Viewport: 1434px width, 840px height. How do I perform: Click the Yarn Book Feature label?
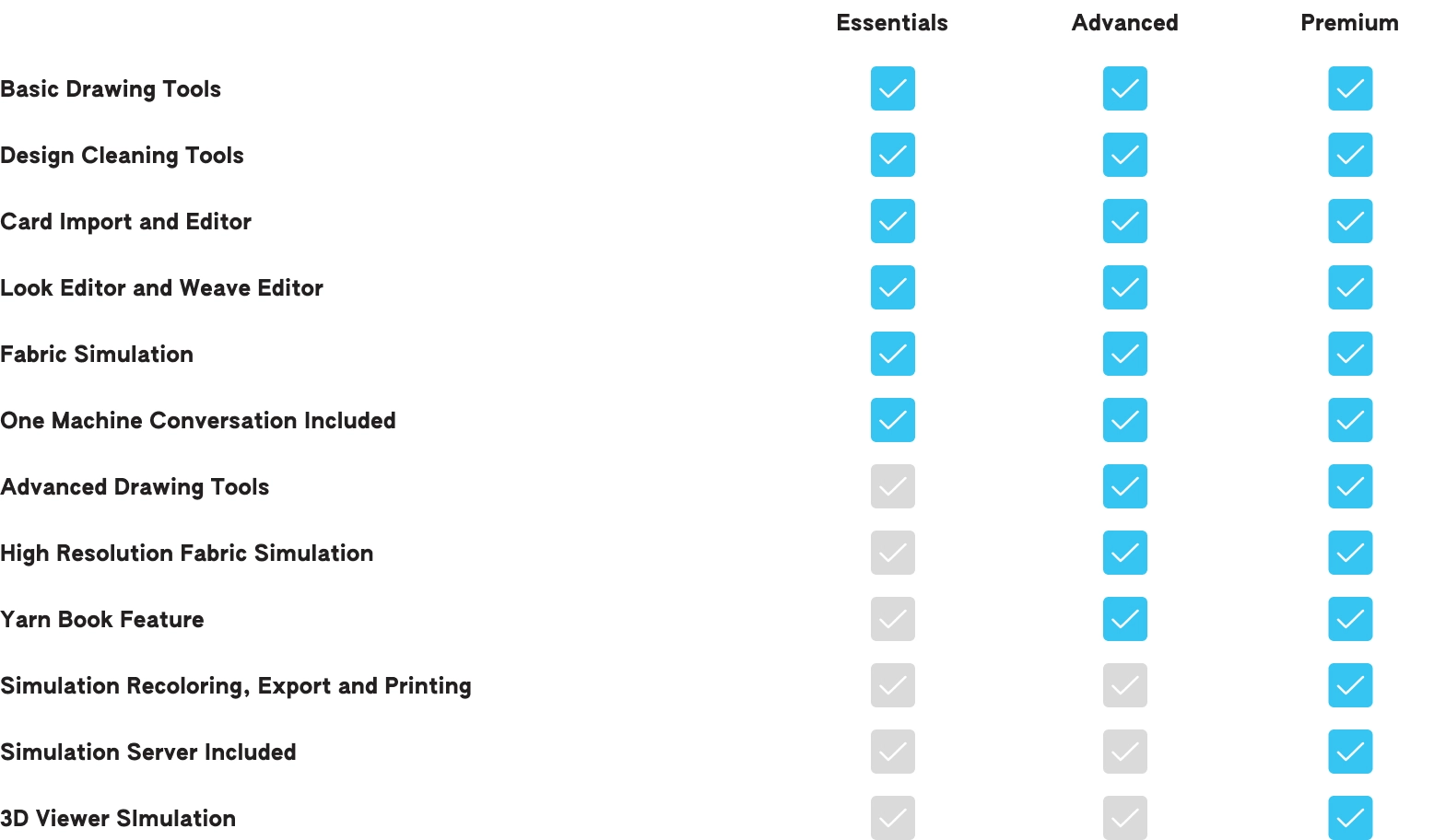click(102, 620)
